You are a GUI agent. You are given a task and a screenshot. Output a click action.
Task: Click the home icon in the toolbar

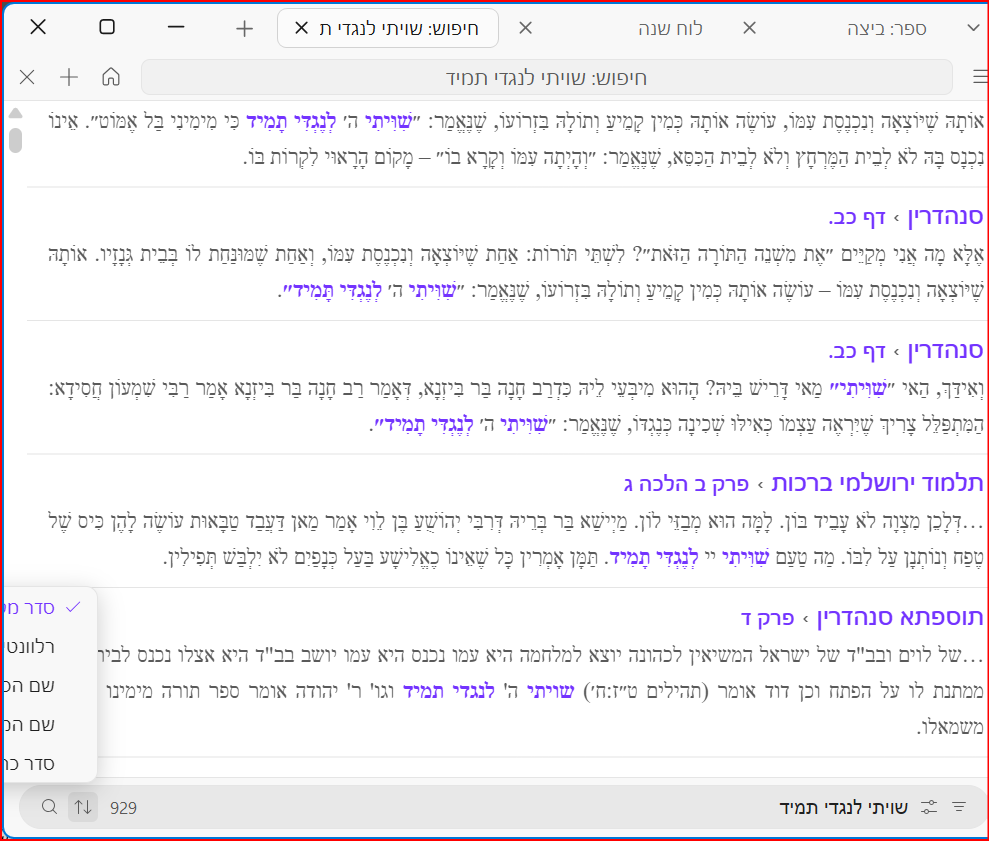tap(111, 77)
